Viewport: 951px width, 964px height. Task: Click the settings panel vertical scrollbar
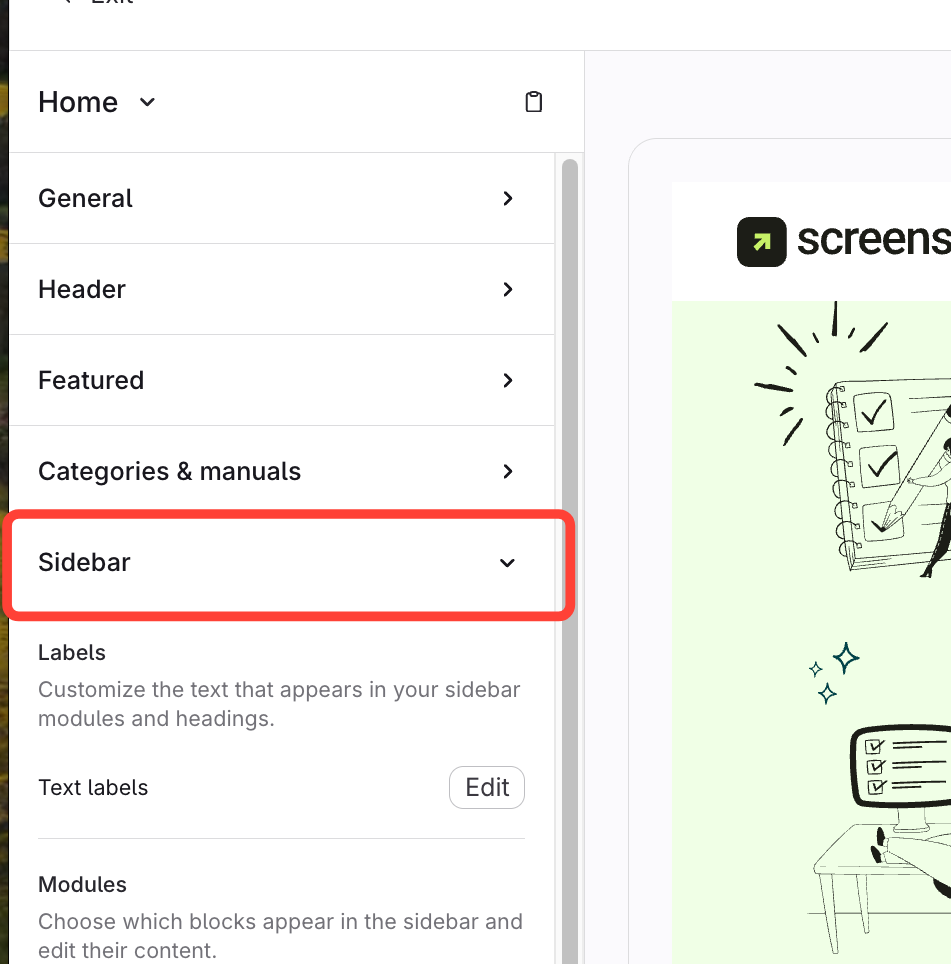570,559
